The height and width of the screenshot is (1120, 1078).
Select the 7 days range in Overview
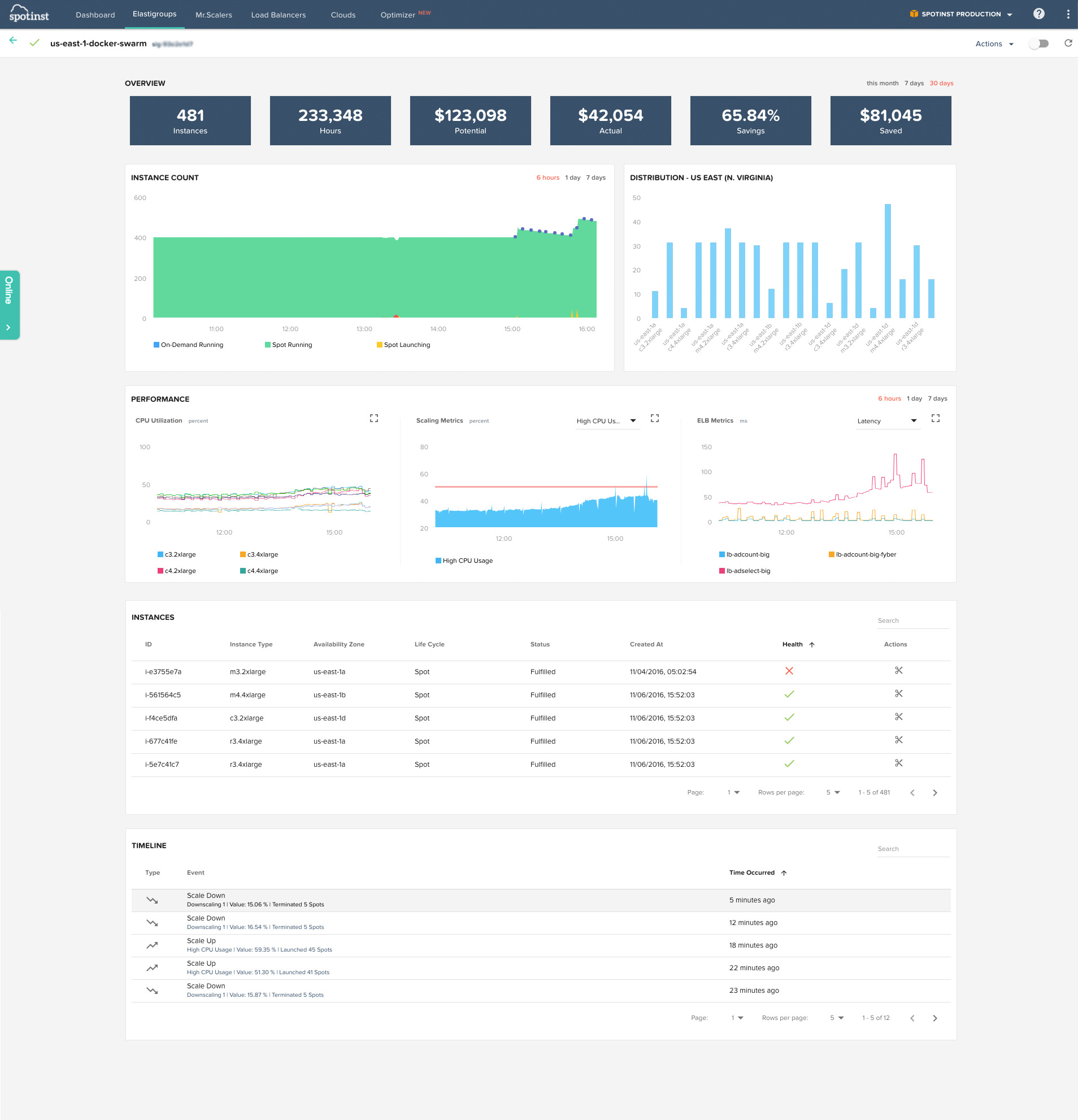tap(914, 84)
